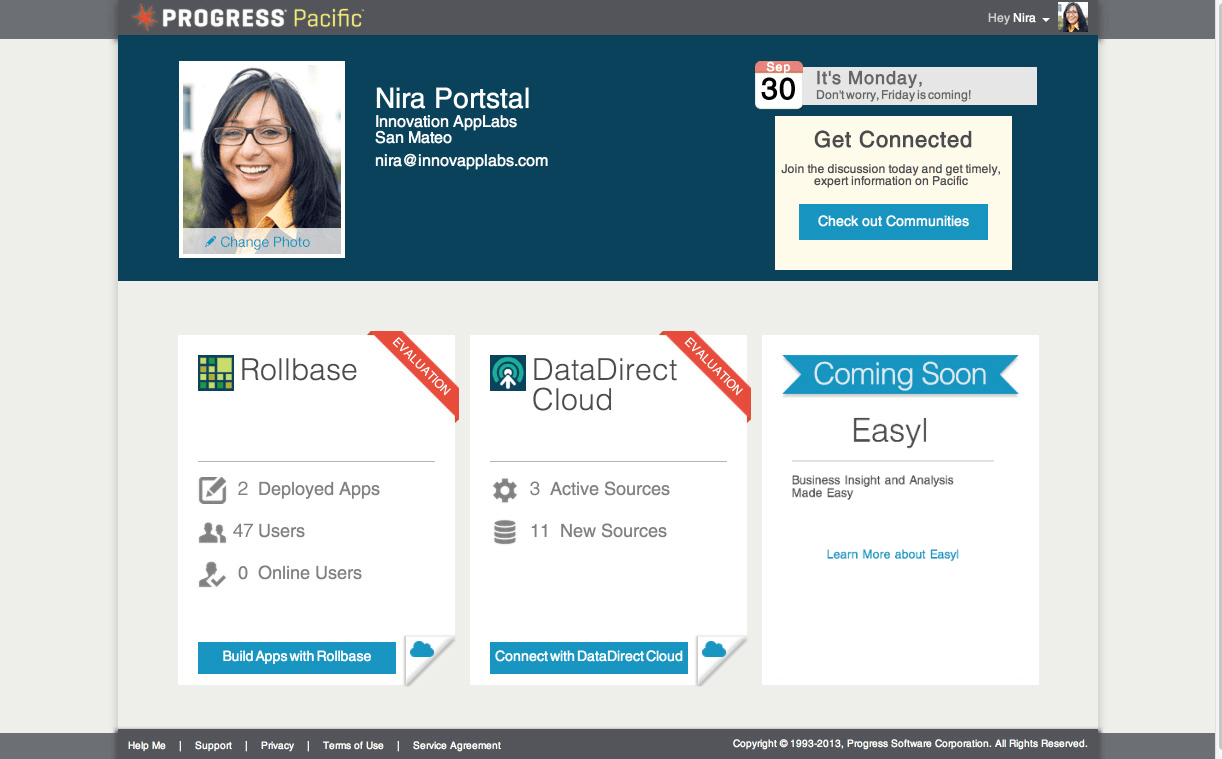Click the 3 Active Sources stat
Screen dimensions: 1222x759
point(600,489)
